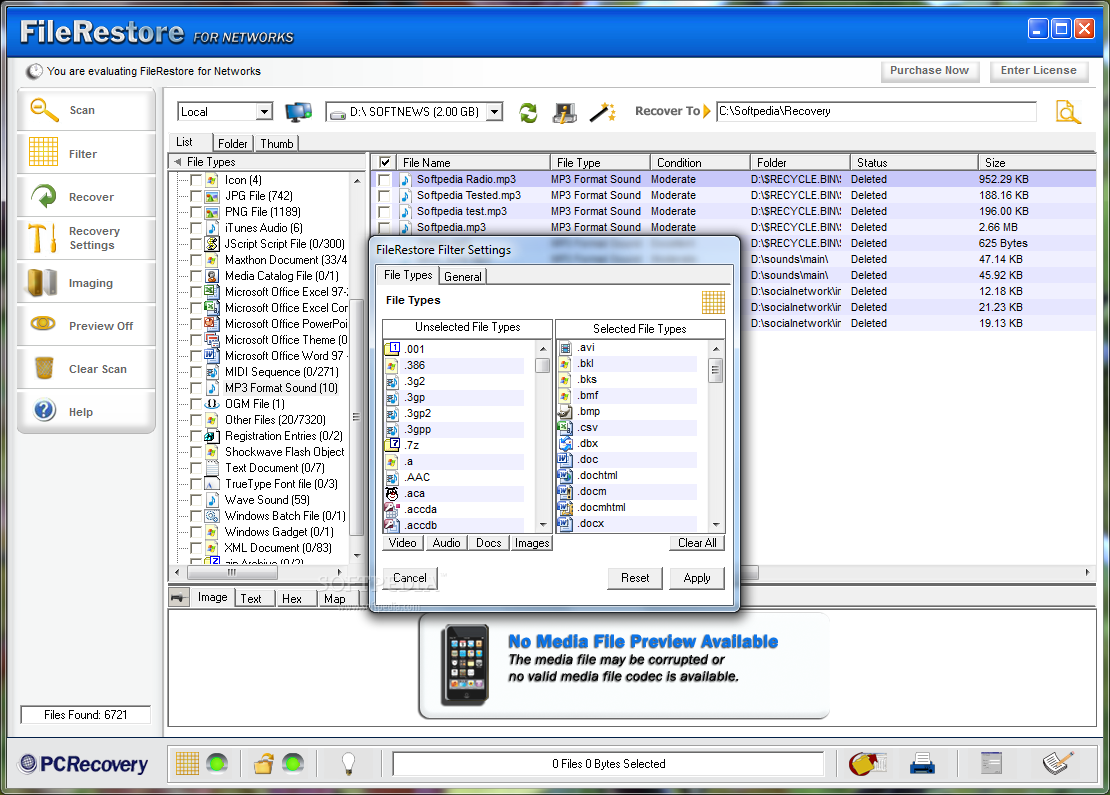Switch to the Thumb view tab

277,143
